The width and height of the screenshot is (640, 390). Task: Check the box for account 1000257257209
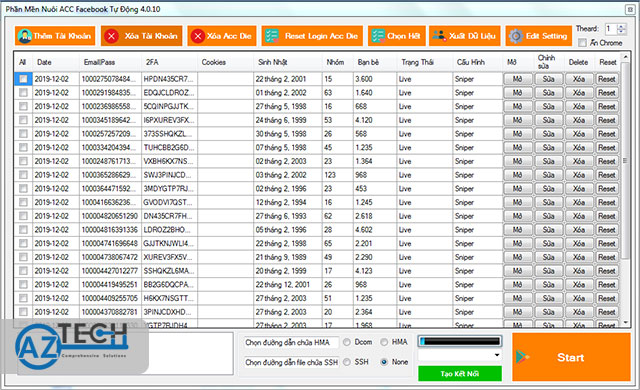[x=23, y=133]
